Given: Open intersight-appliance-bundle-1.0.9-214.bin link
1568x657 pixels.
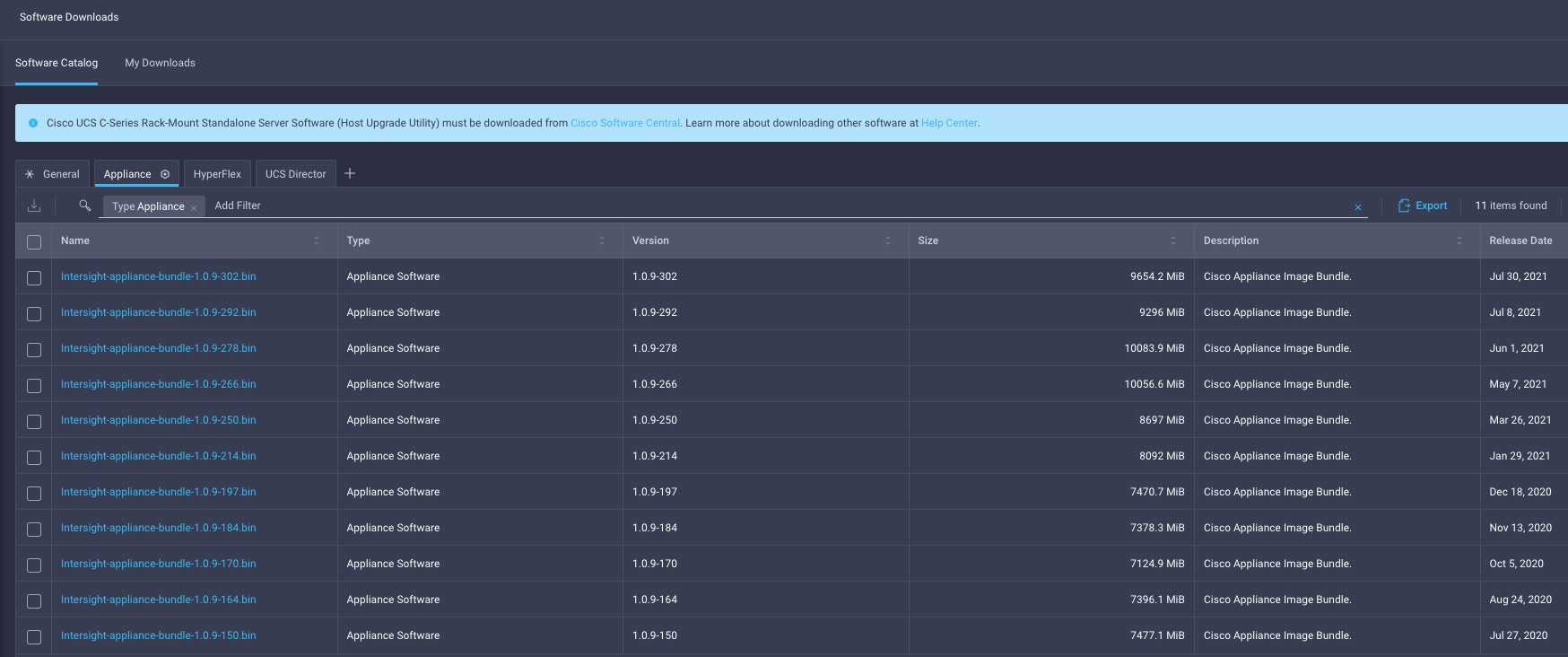Looking at the screenshot, I should coord(159,456).
